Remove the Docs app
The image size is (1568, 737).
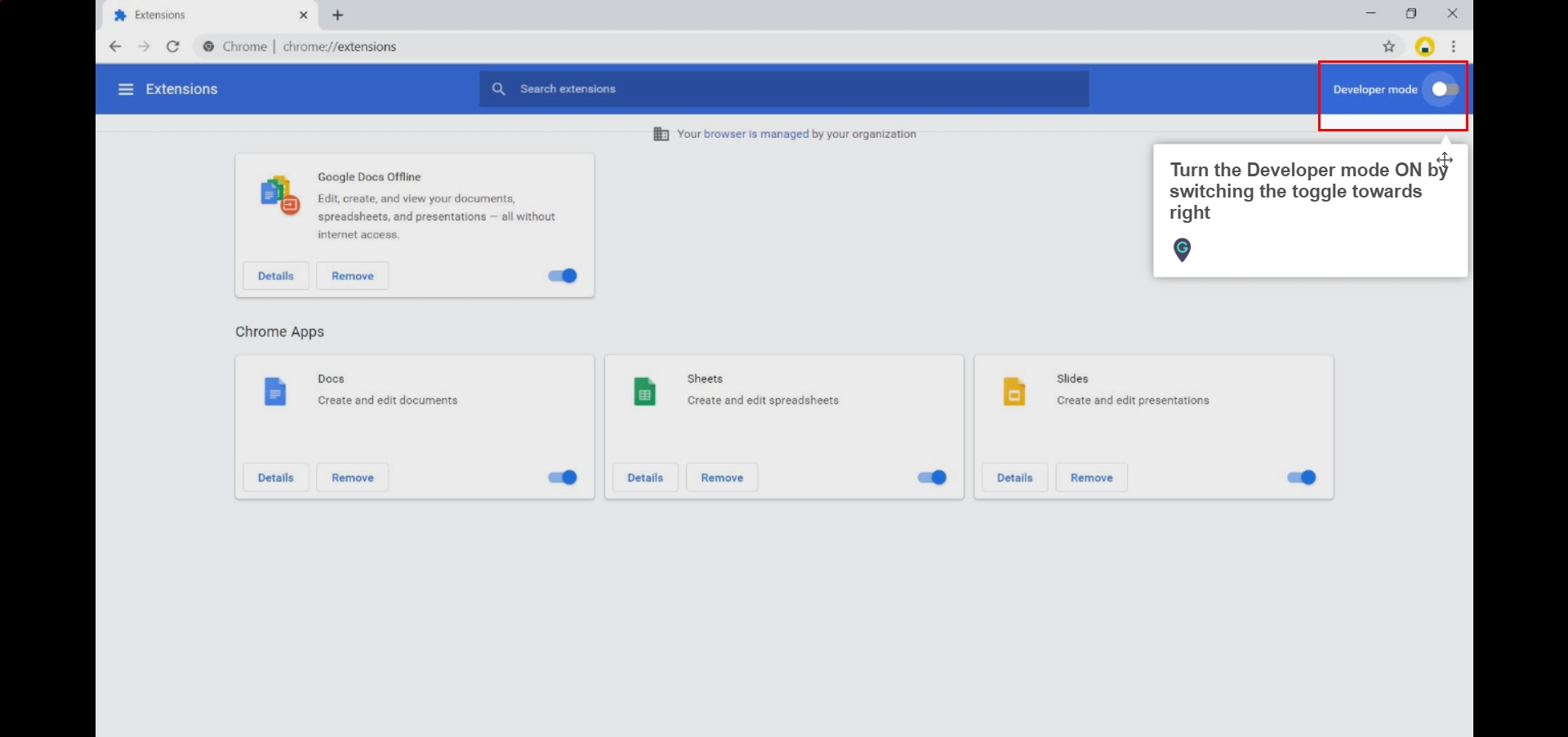click(353, 477)
